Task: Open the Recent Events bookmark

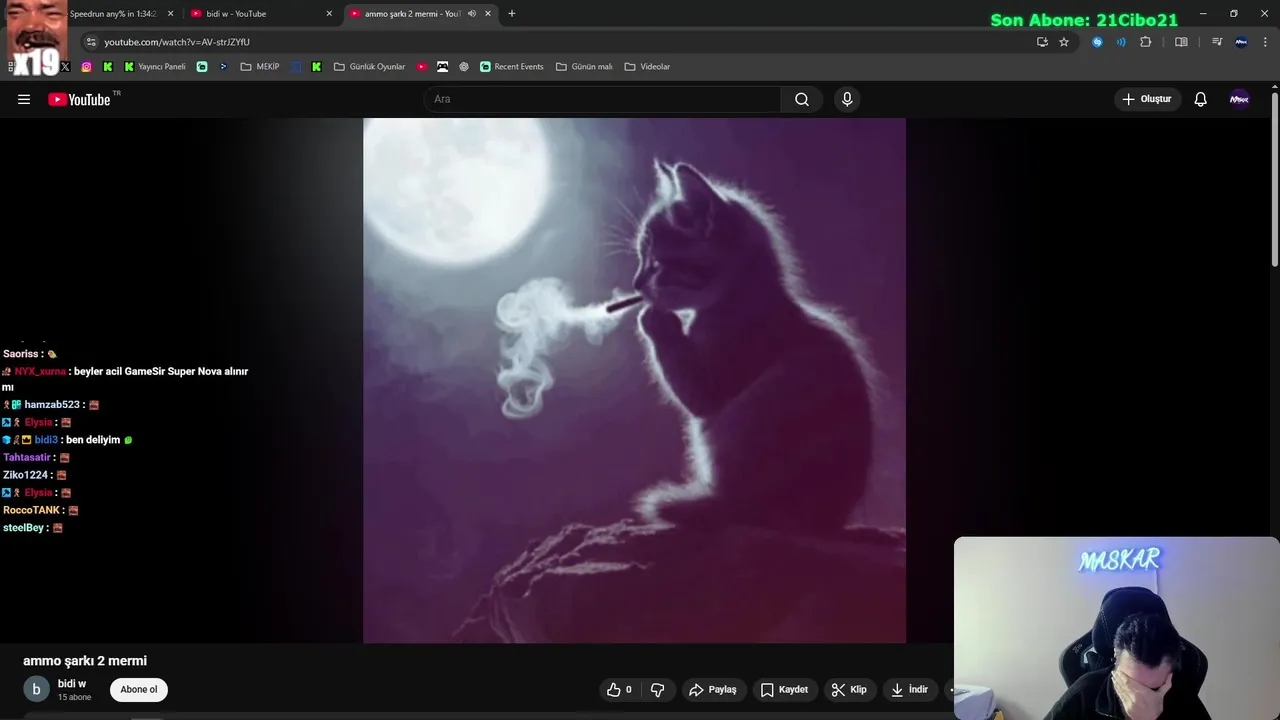Action: coord(512,67)
